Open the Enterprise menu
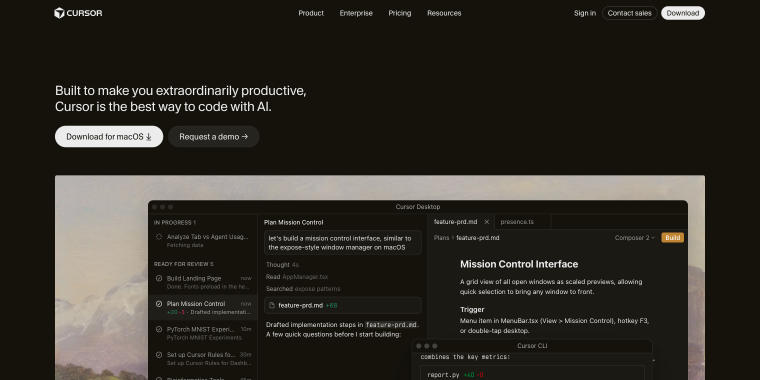Screen dimensions: 760x380 [356, 13]
